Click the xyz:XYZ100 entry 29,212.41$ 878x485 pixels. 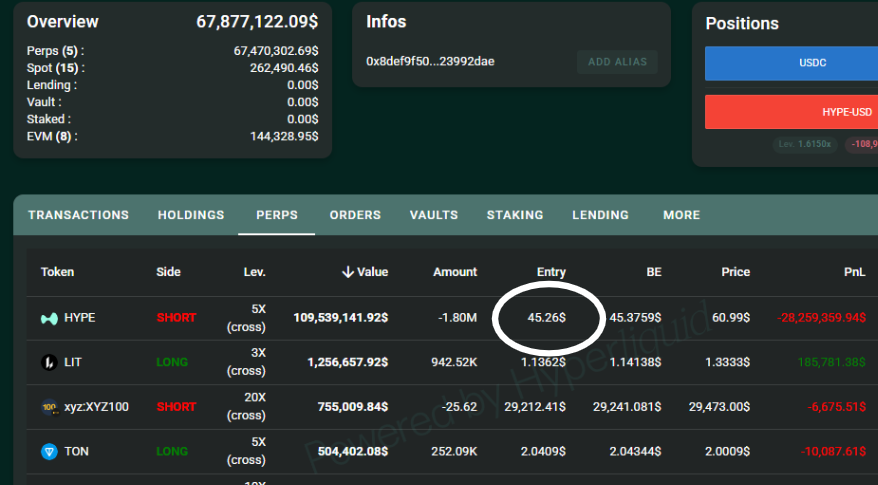tap(535, 407)
